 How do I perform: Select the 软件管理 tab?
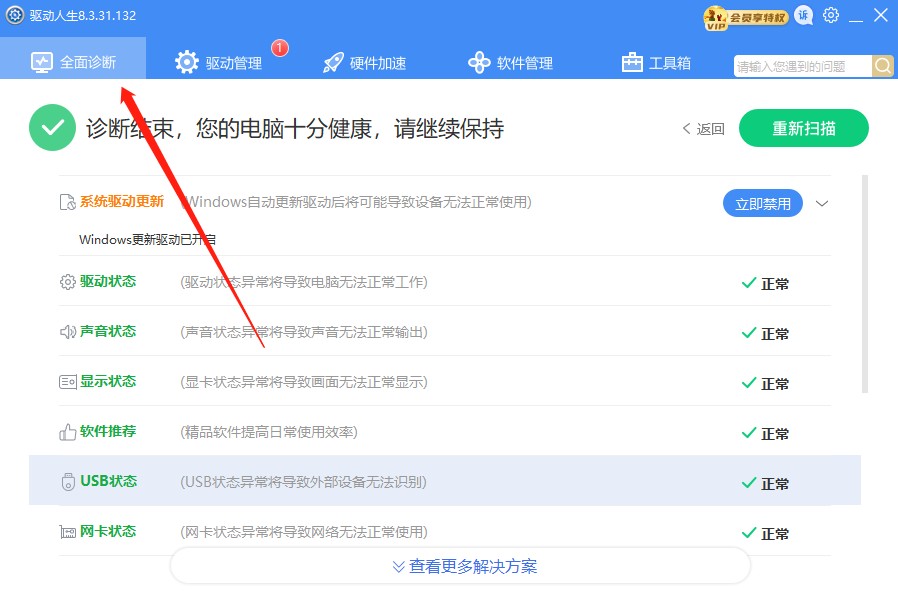click(511, 62)
